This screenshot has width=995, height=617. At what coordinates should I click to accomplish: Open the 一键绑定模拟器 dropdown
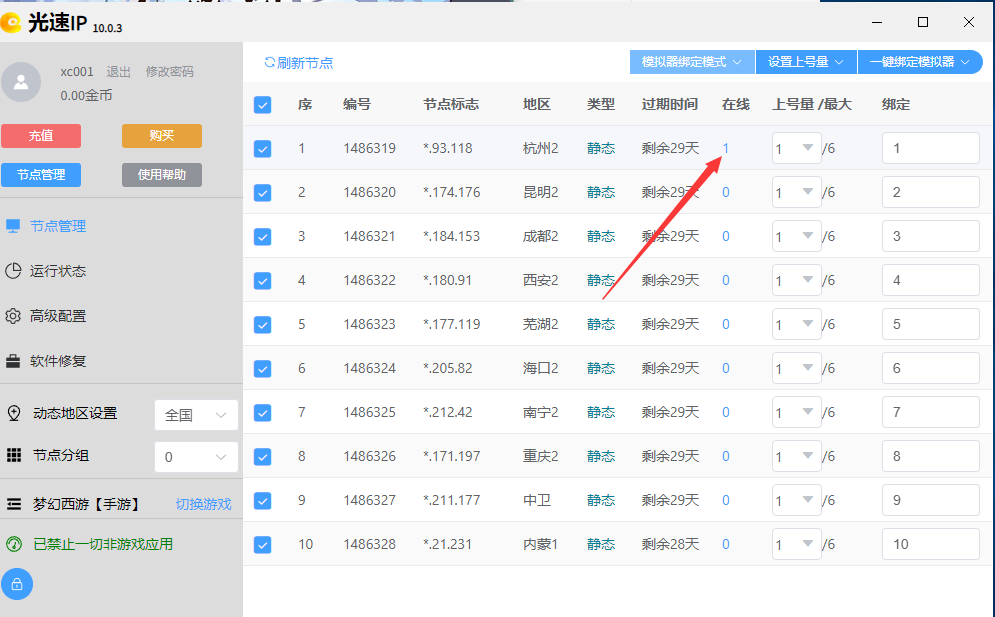point(920,62)
